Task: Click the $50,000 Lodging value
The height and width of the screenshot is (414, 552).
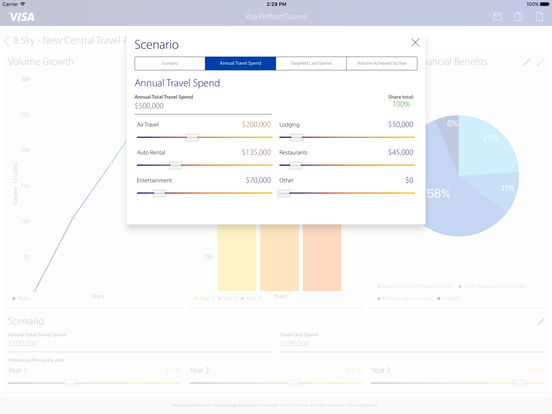Action: 401,124
